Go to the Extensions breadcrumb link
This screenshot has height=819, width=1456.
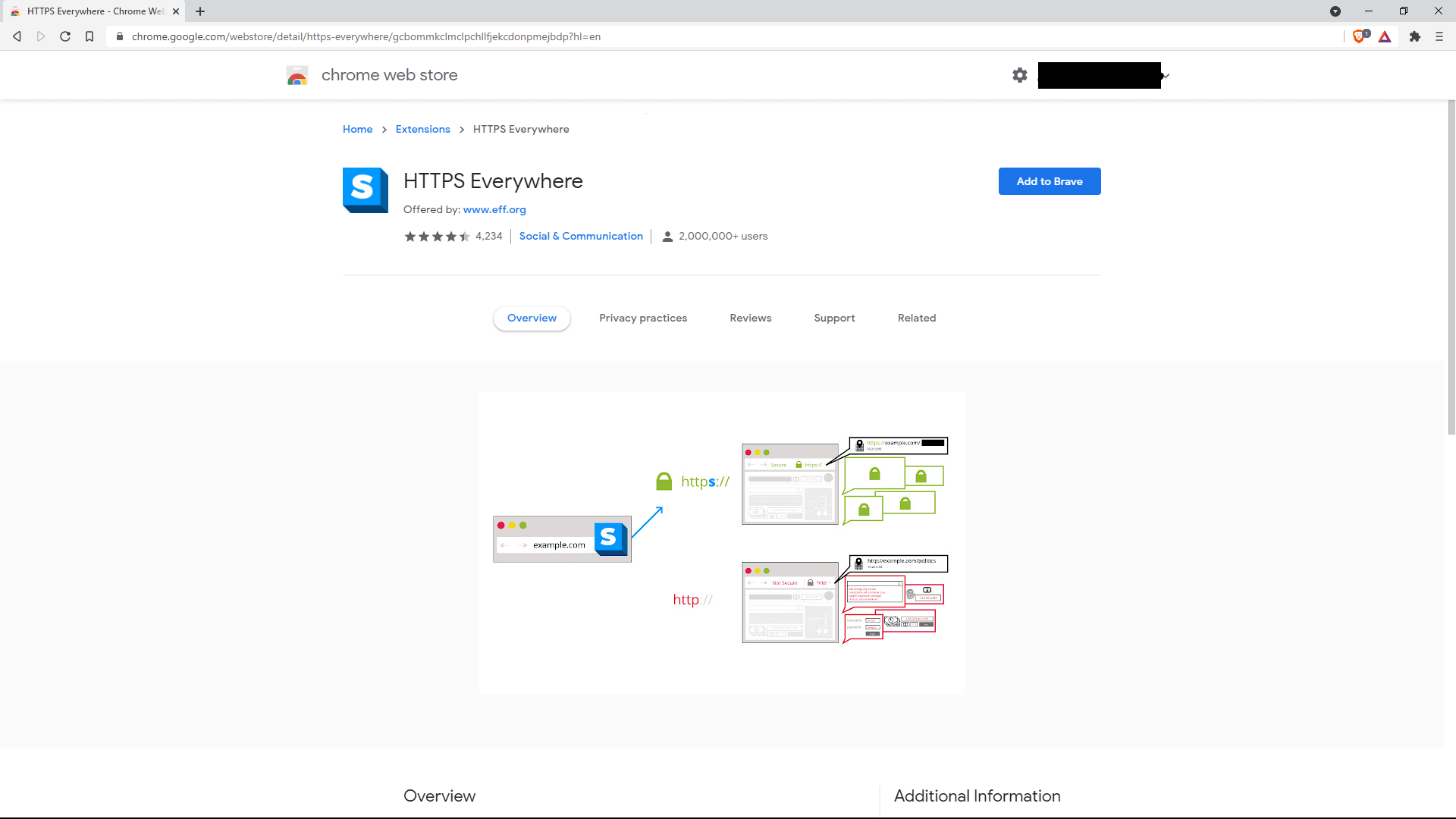click(423, 129)
